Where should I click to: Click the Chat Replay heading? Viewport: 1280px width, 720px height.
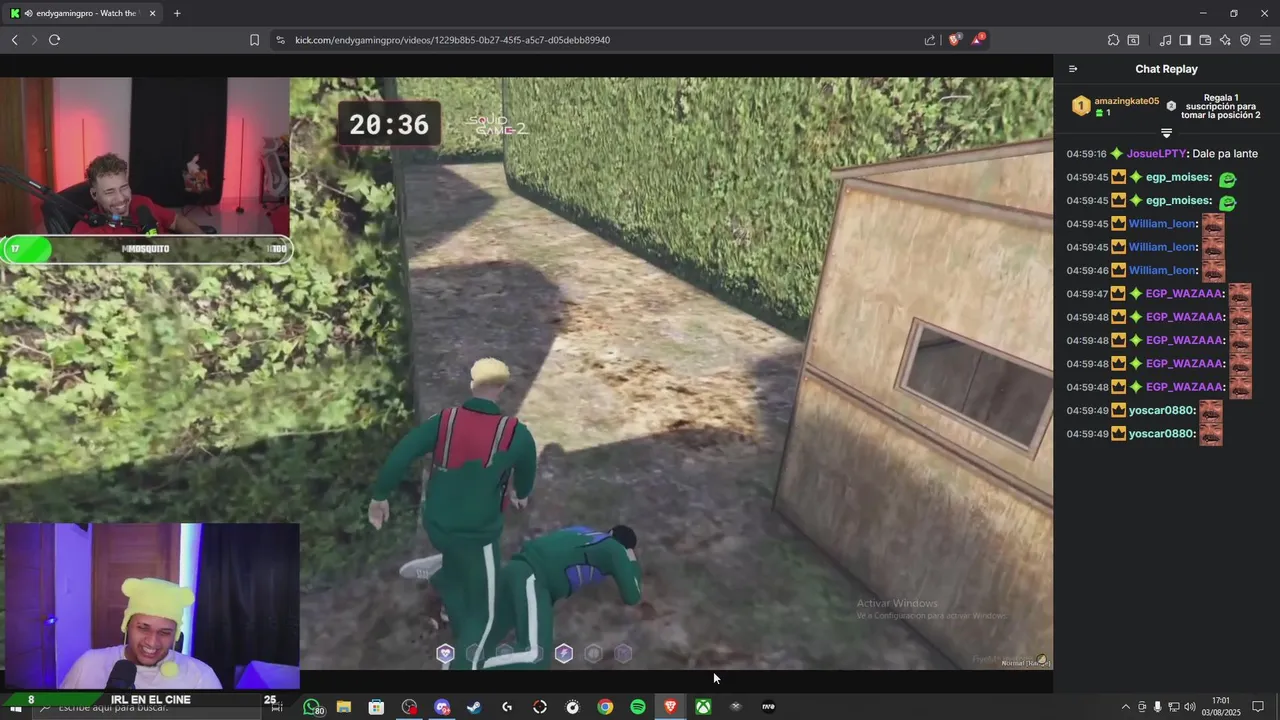(1166, 69)
